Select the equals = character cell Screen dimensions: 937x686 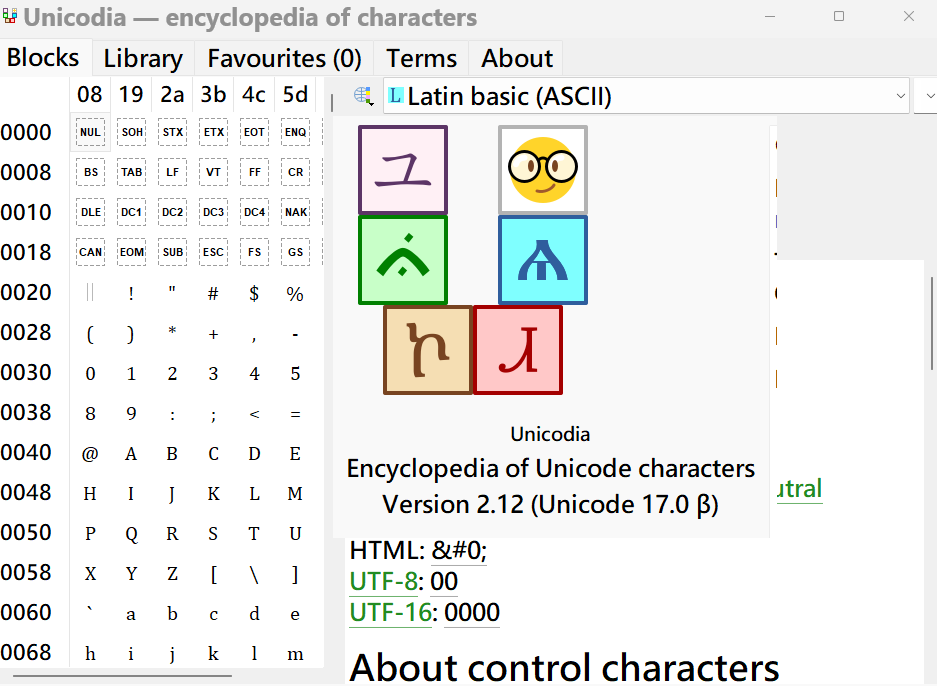(x=295, y=412)
